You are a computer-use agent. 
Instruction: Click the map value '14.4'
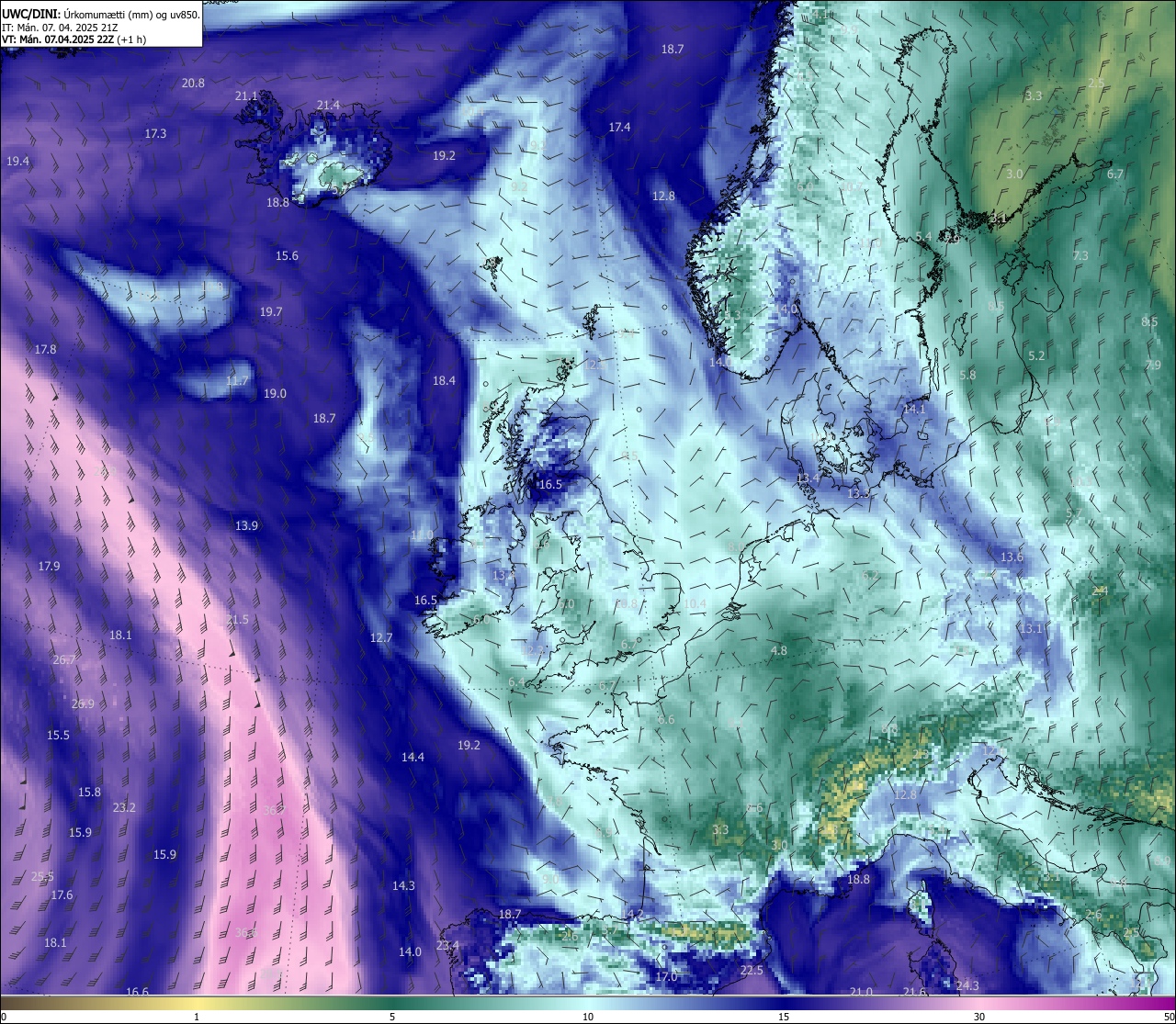pos(413,758)
